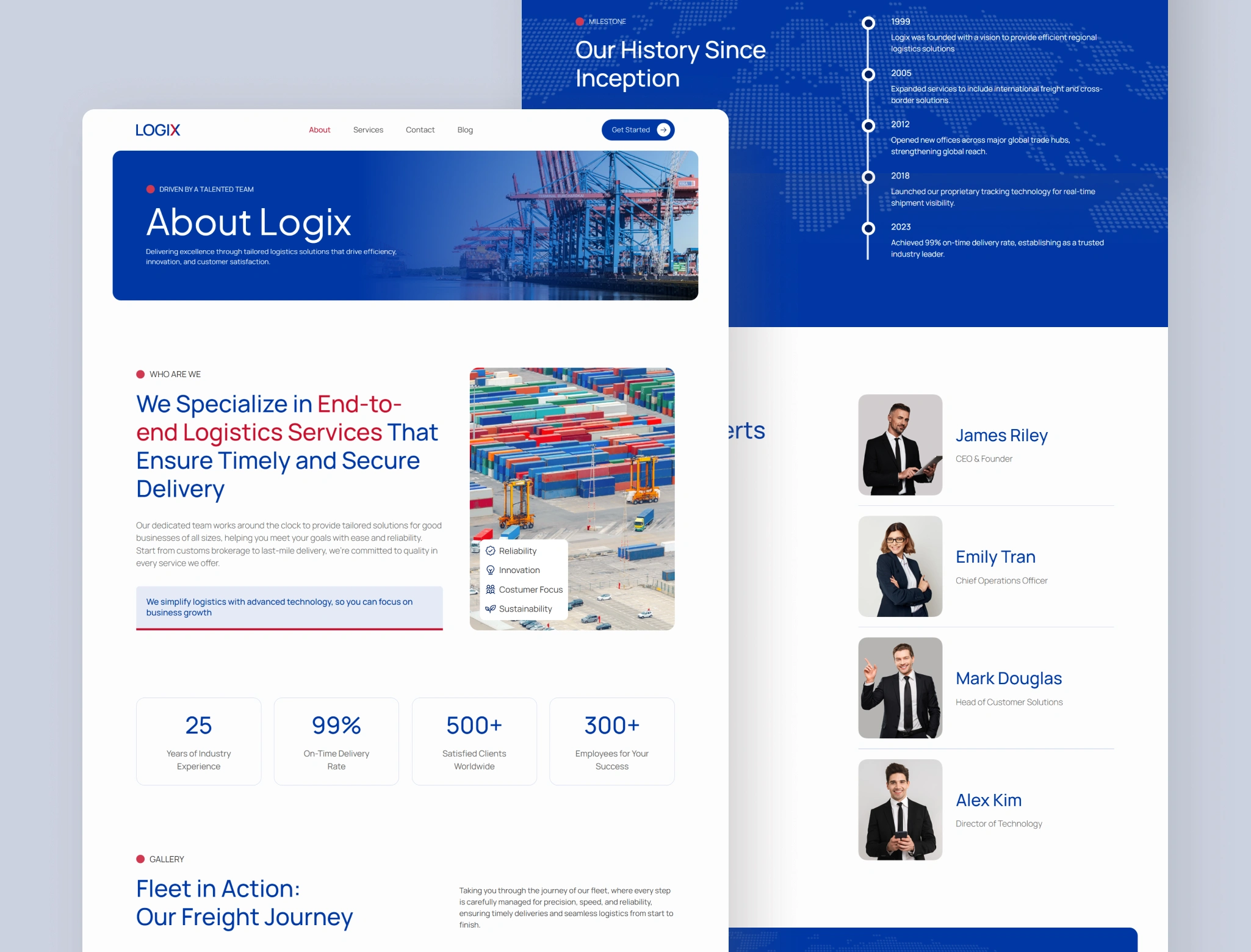This screenshot has width=1251, height=952.
Task: Open the Services menu item
Action: [x=368, y=130]
